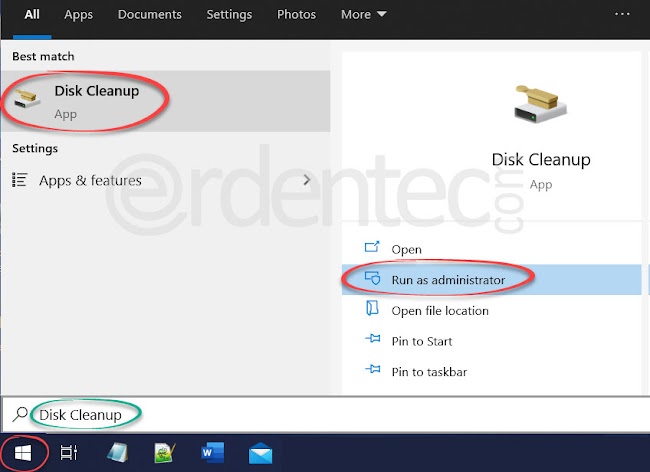The height and width of the screenshot is (472, 650).
Task: Click the Pin to taskbar pin icon
Action: (x=373, y=368)
